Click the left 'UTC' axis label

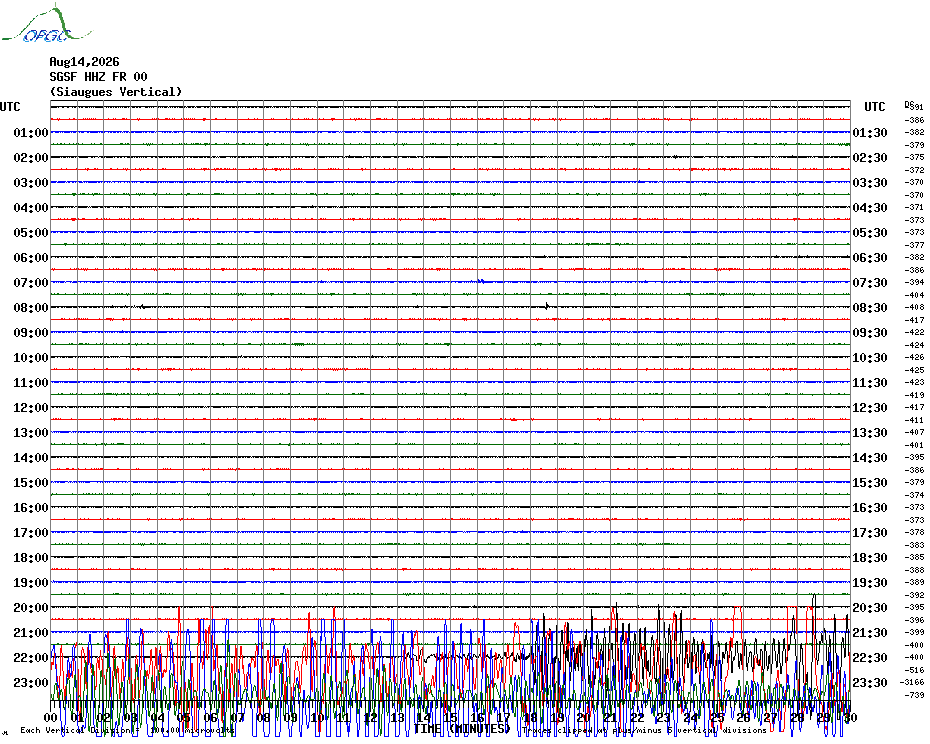pos(10,107)
